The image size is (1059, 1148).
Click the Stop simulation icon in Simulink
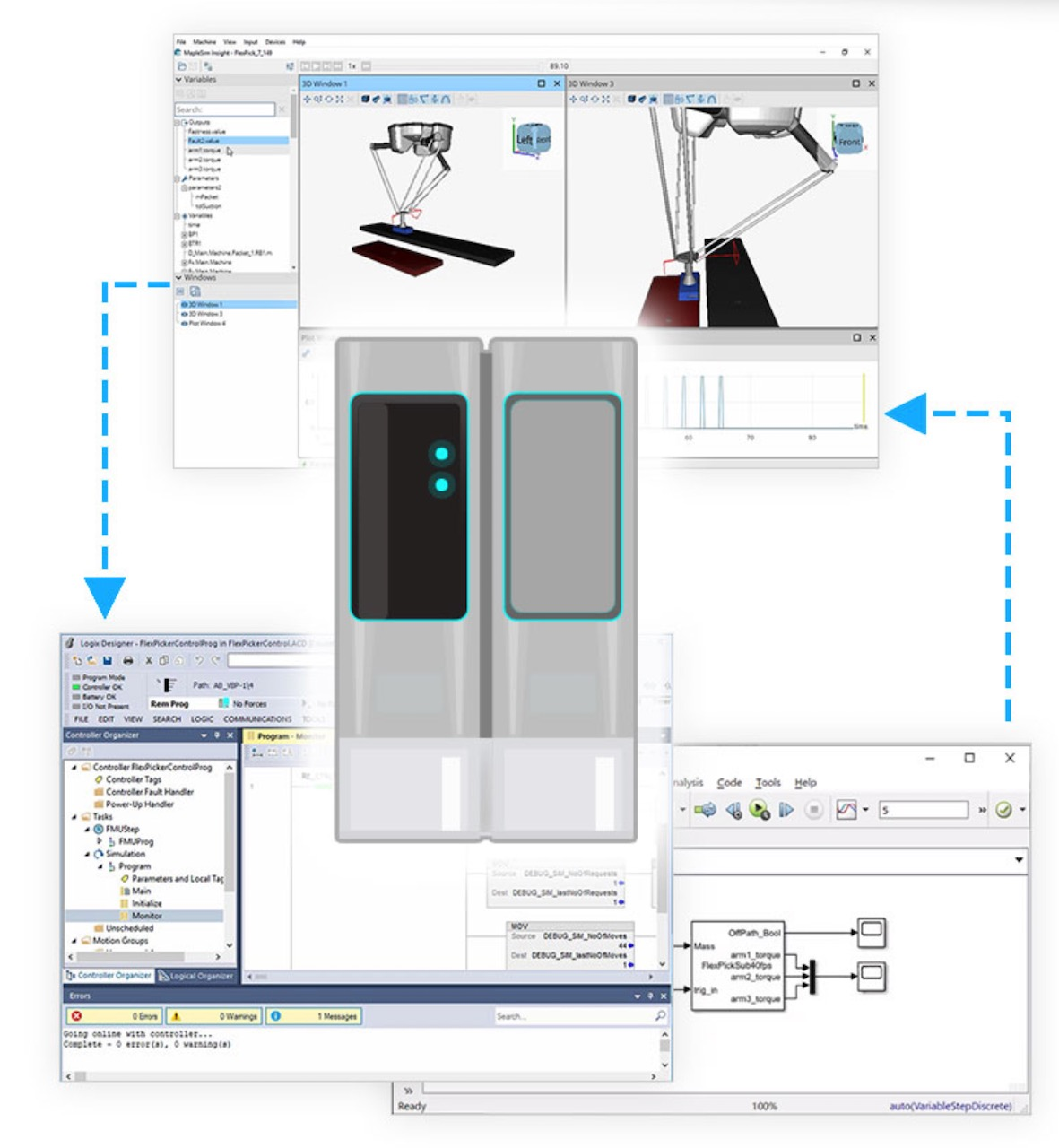pyautogui.click(x=814, y=810)
